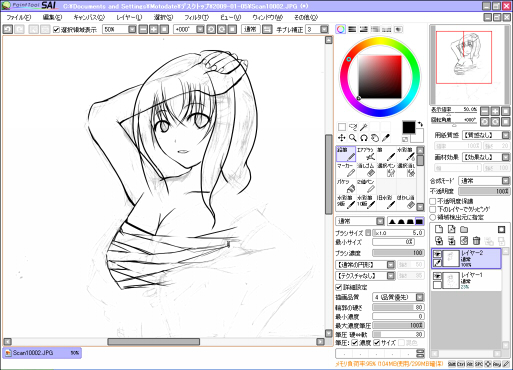This screenshot has width=513, height=370.
Task: Open the stabilizer 手ブレ補正 dropdown
Action: (324, 29)
